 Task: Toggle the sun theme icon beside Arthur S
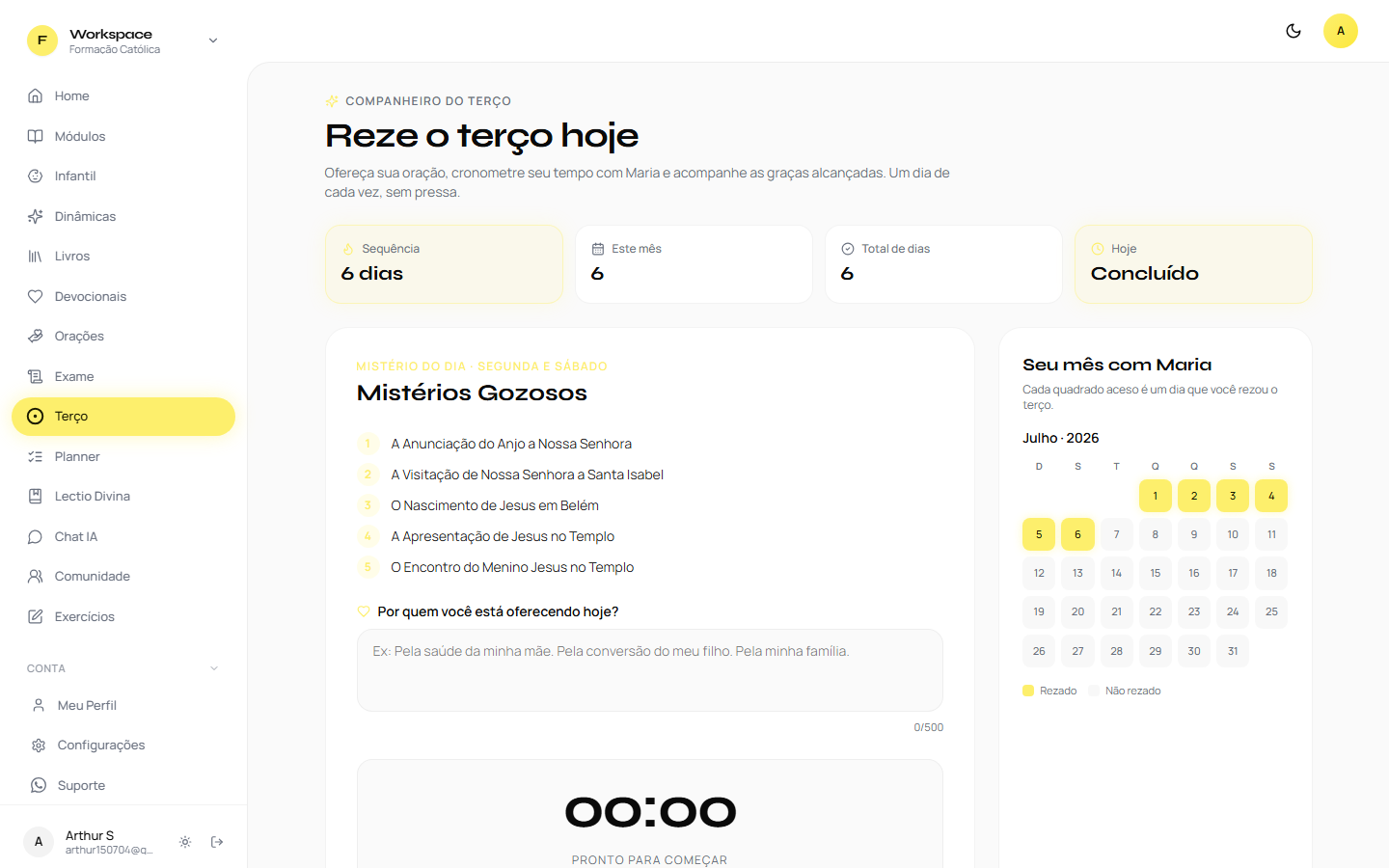coord(185,842)
